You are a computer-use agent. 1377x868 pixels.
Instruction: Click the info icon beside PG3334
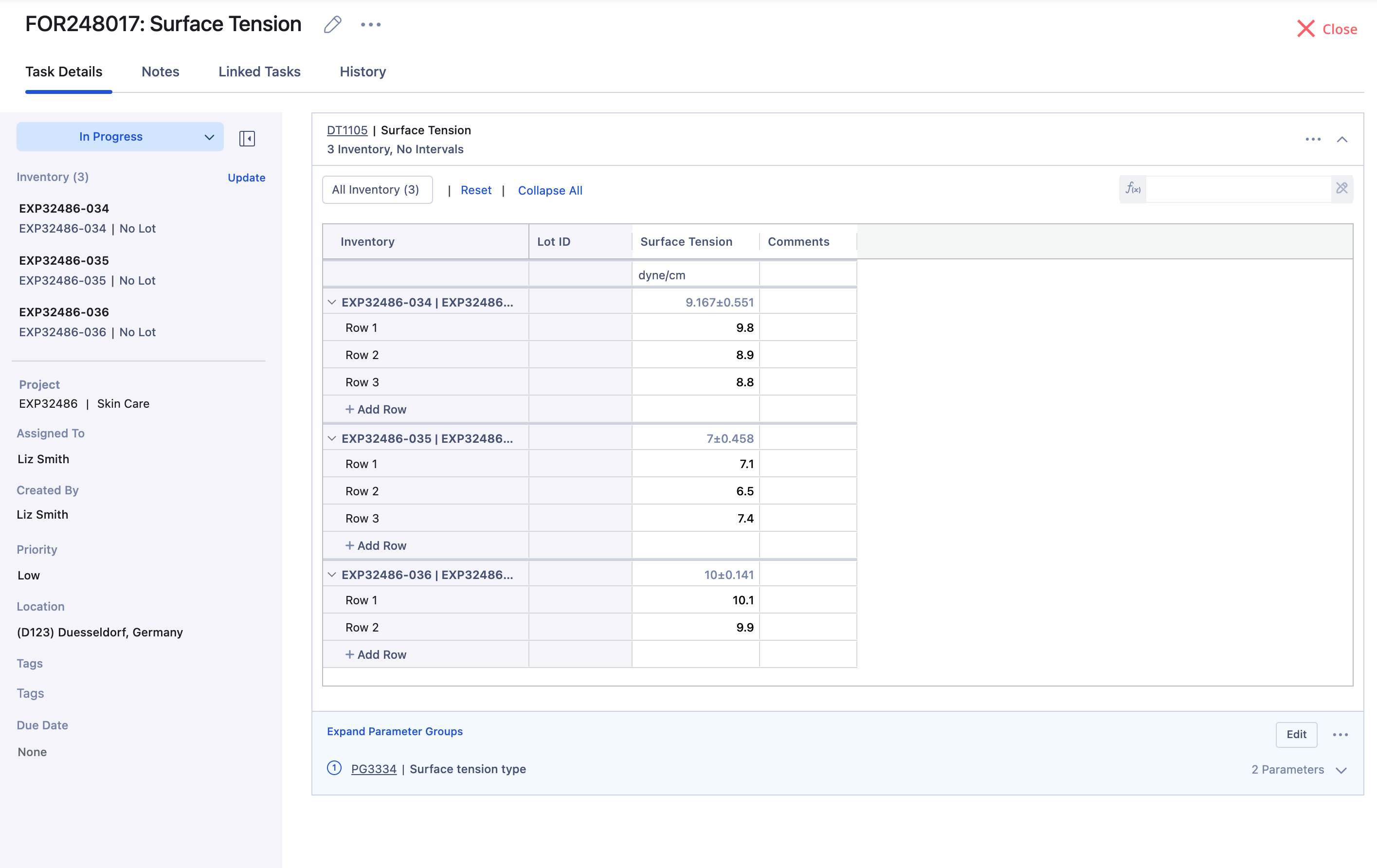pyautogui.click(x=334, y=768)
